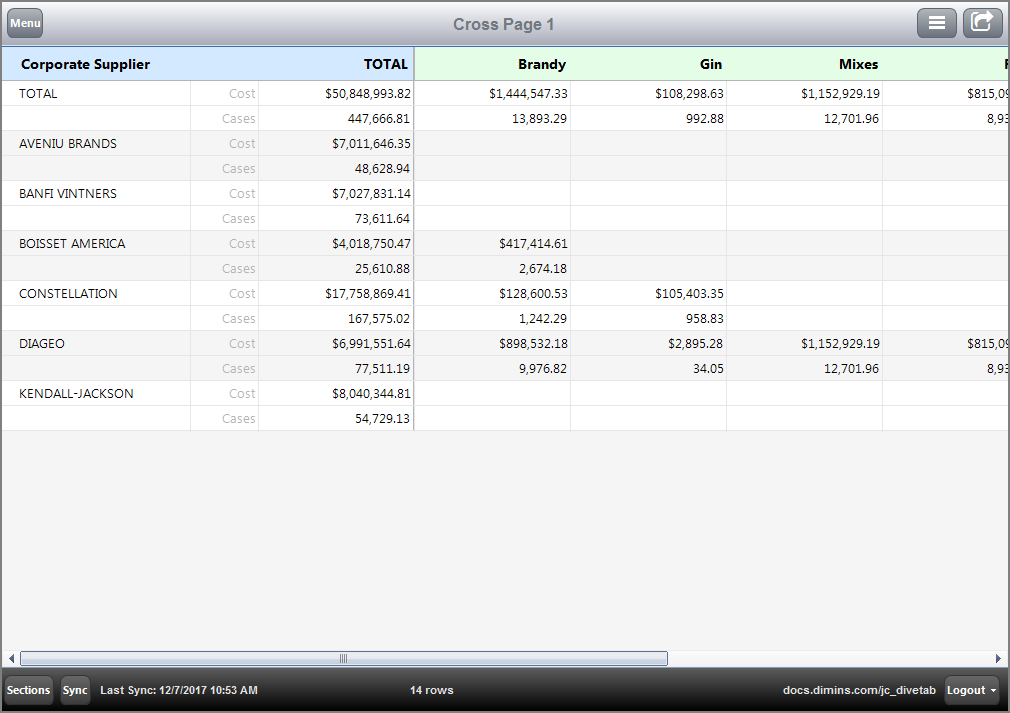Click the left scroll arrow of the table
The width and height of the screenshot is (1010, 713).
(10, 658)
